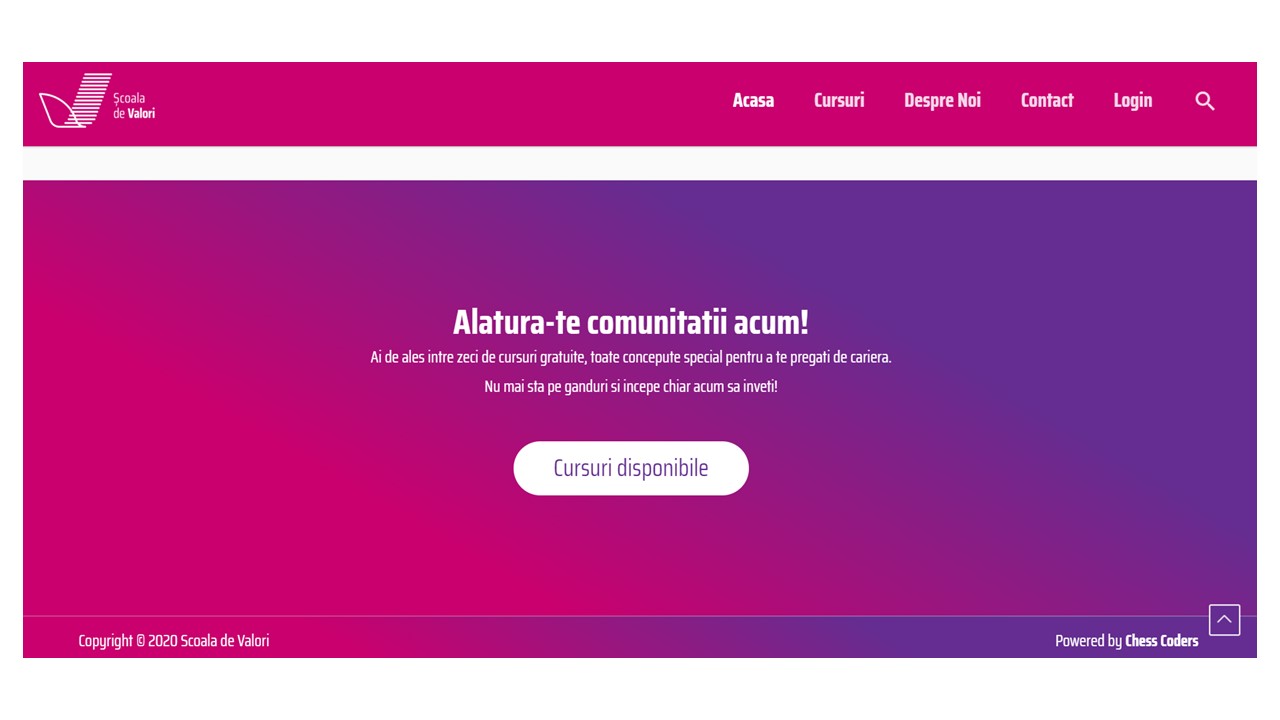
Task: Open the Contact page link
Action: click(1047, 100)
